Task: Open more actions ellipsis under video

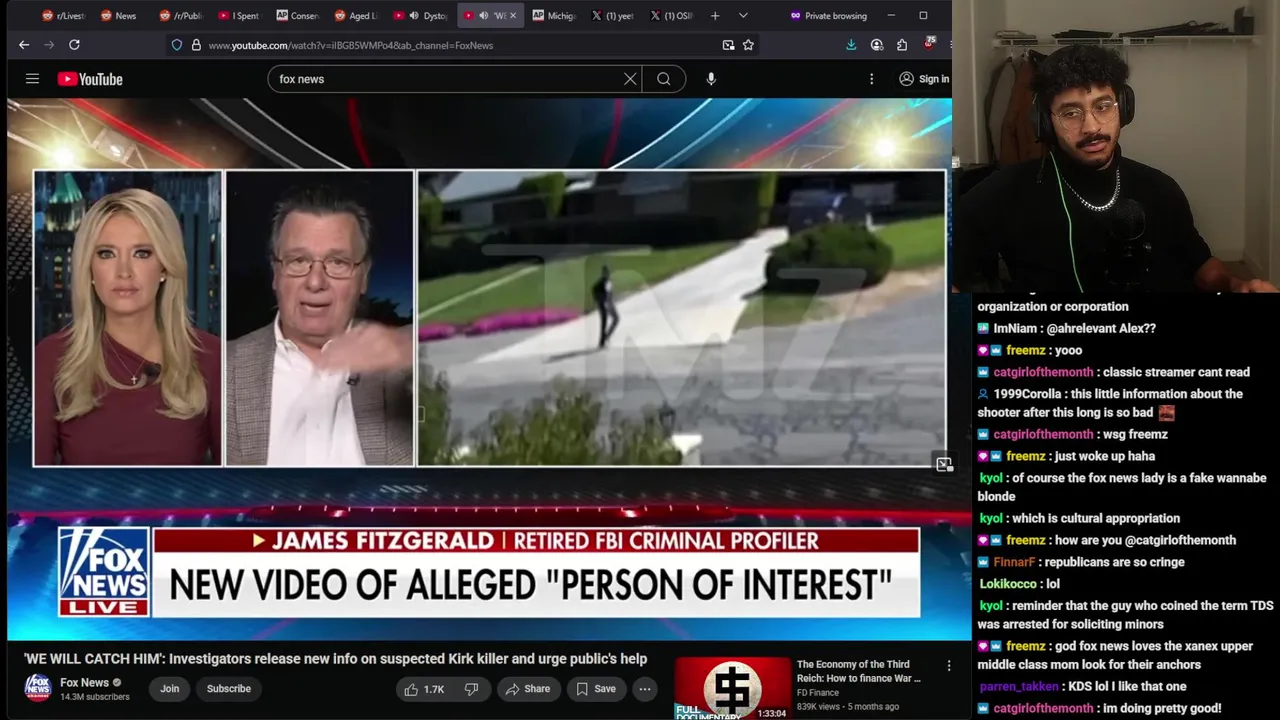Action: pos(645,689)
